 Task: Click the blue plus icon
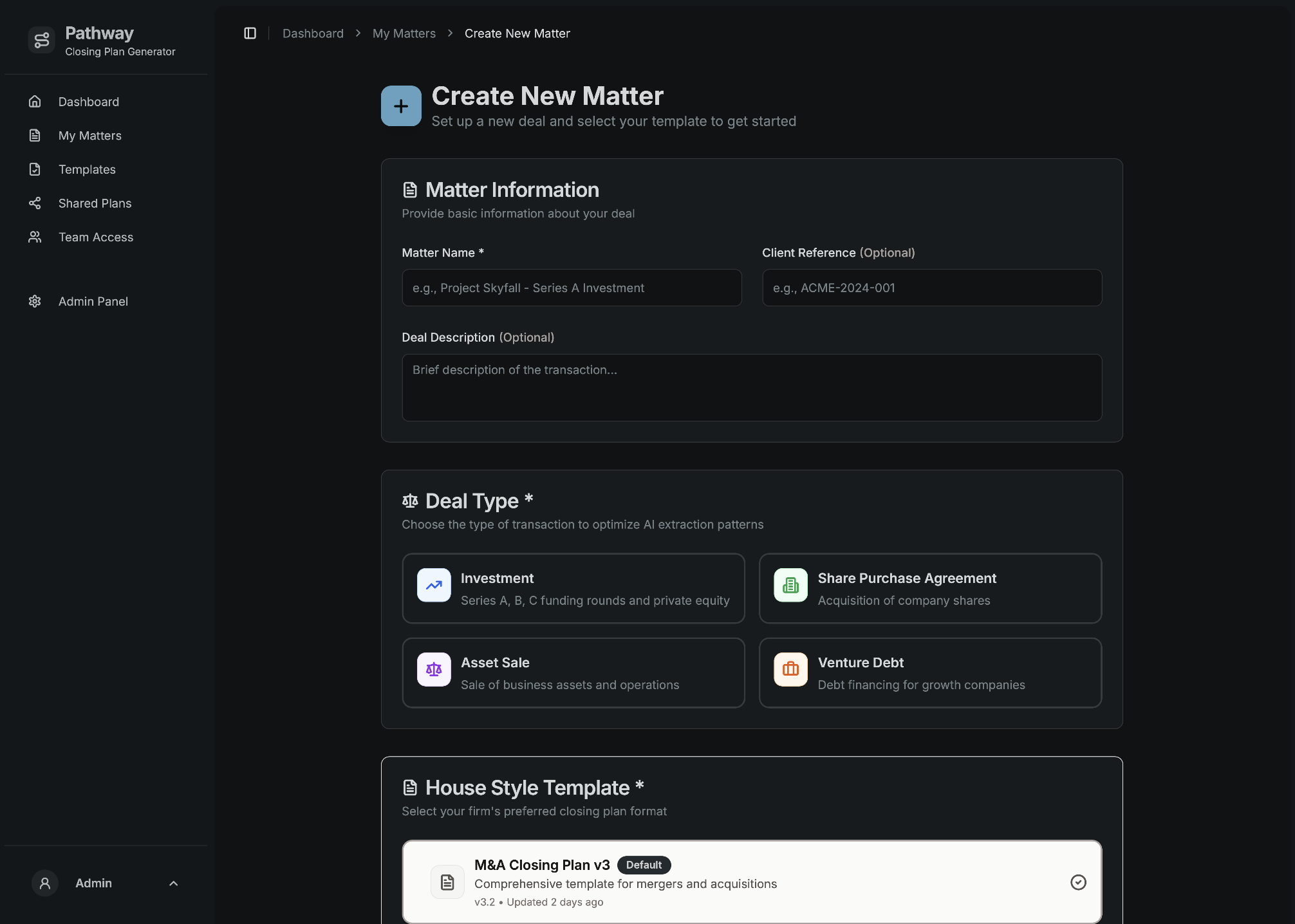[x=401, y=106]
